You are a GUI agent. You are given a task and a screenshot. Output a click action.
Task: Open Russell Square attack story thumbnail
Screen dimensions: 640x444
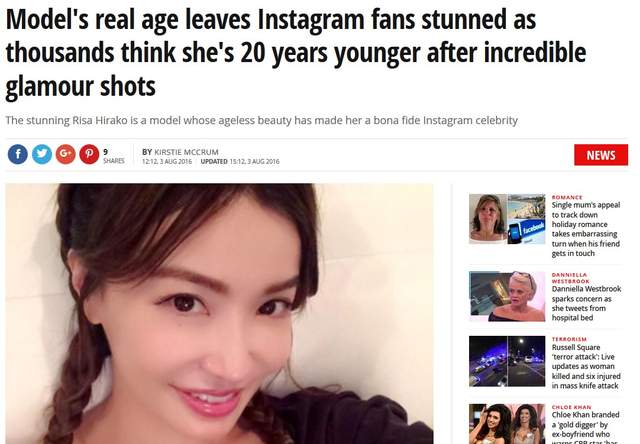(x=507, y=361)
